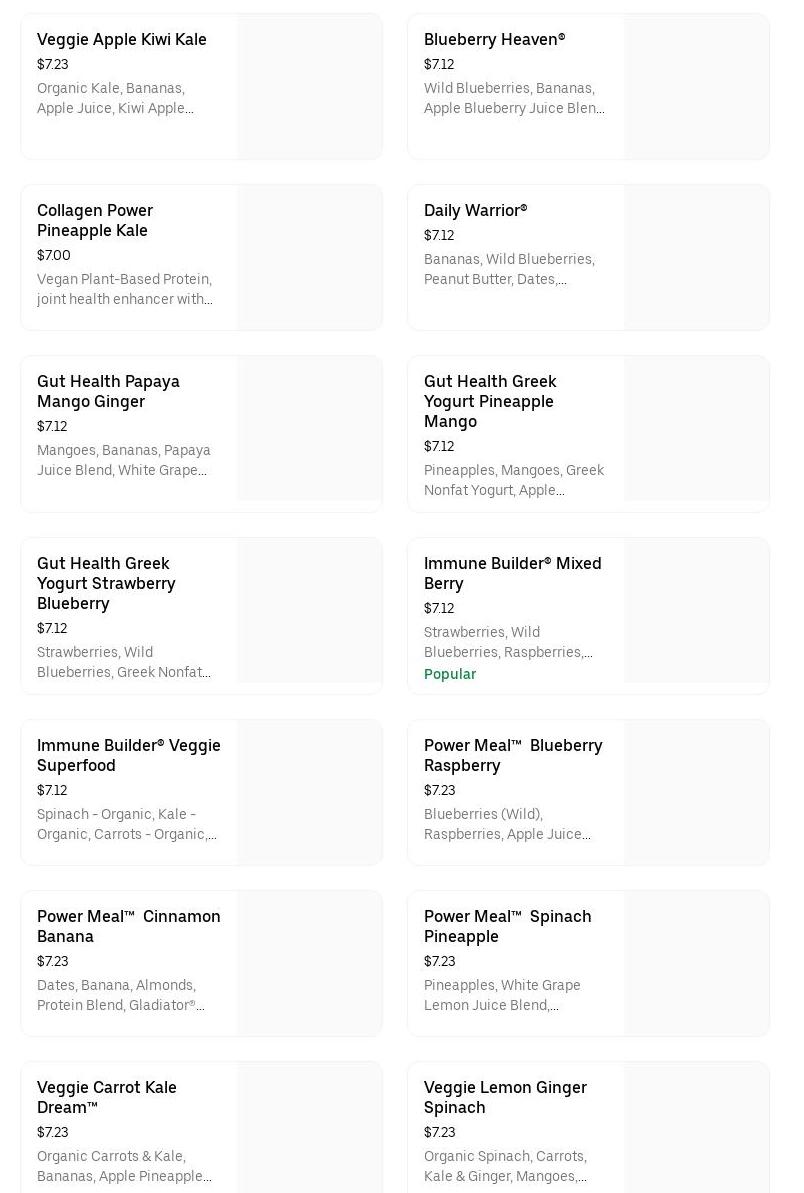Click the Power Meal Spinach Pineapple image placeholder

coord(696,964)
